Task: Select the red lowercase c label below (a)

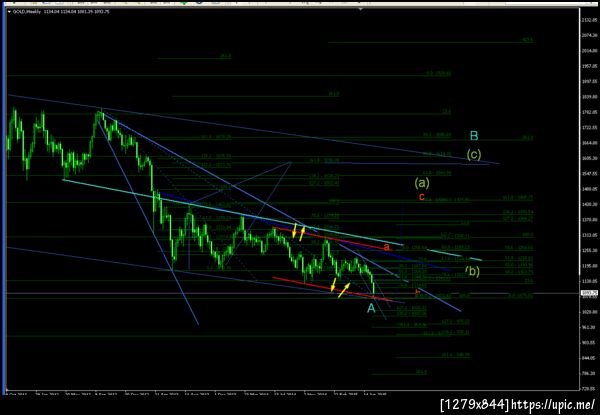Action: tap(422, 197)
